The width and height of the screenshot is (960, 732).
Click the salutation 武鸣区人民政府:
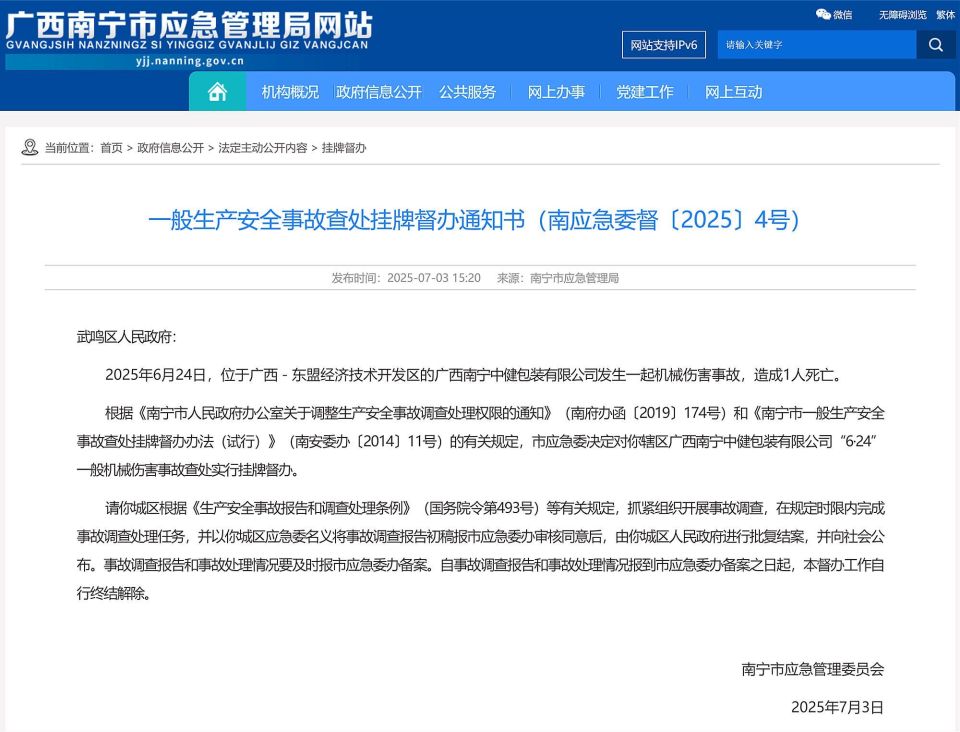126,337
